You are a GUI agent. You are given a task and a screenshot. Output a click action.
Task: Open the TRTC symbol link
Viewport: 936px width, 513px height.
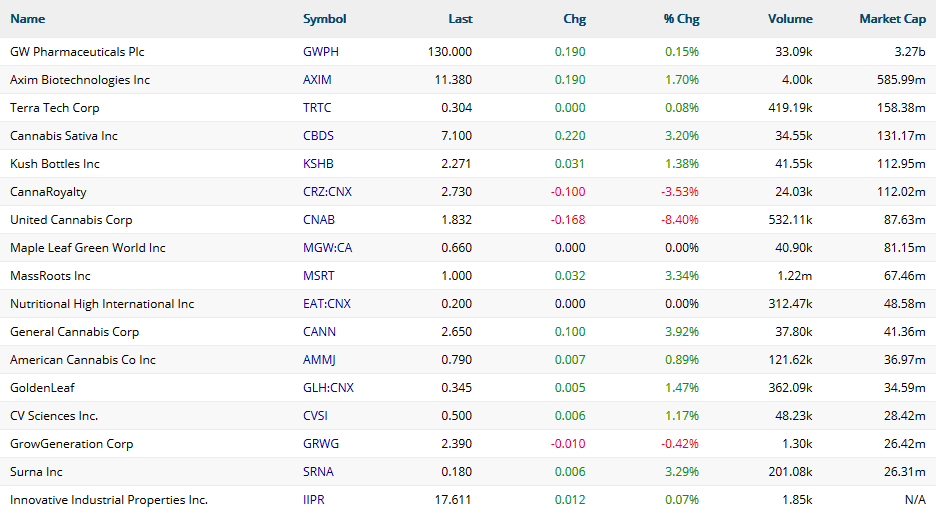tap(317, 108)
